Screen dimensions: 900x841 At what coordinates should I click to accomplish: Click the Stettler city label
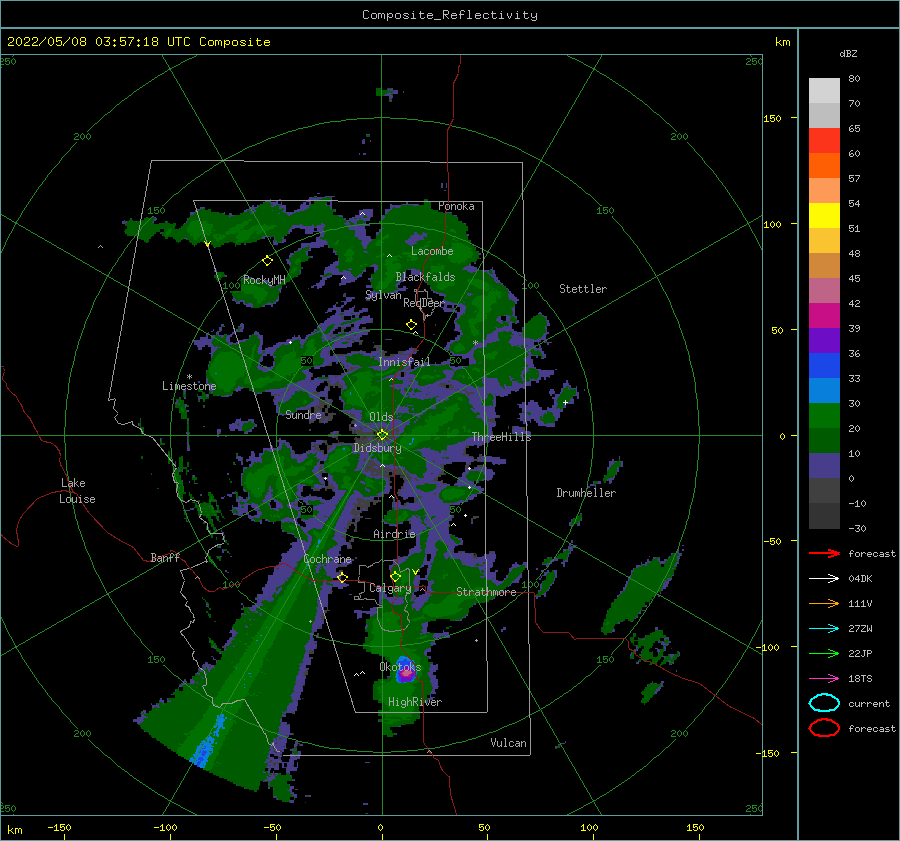click(583, 289)
